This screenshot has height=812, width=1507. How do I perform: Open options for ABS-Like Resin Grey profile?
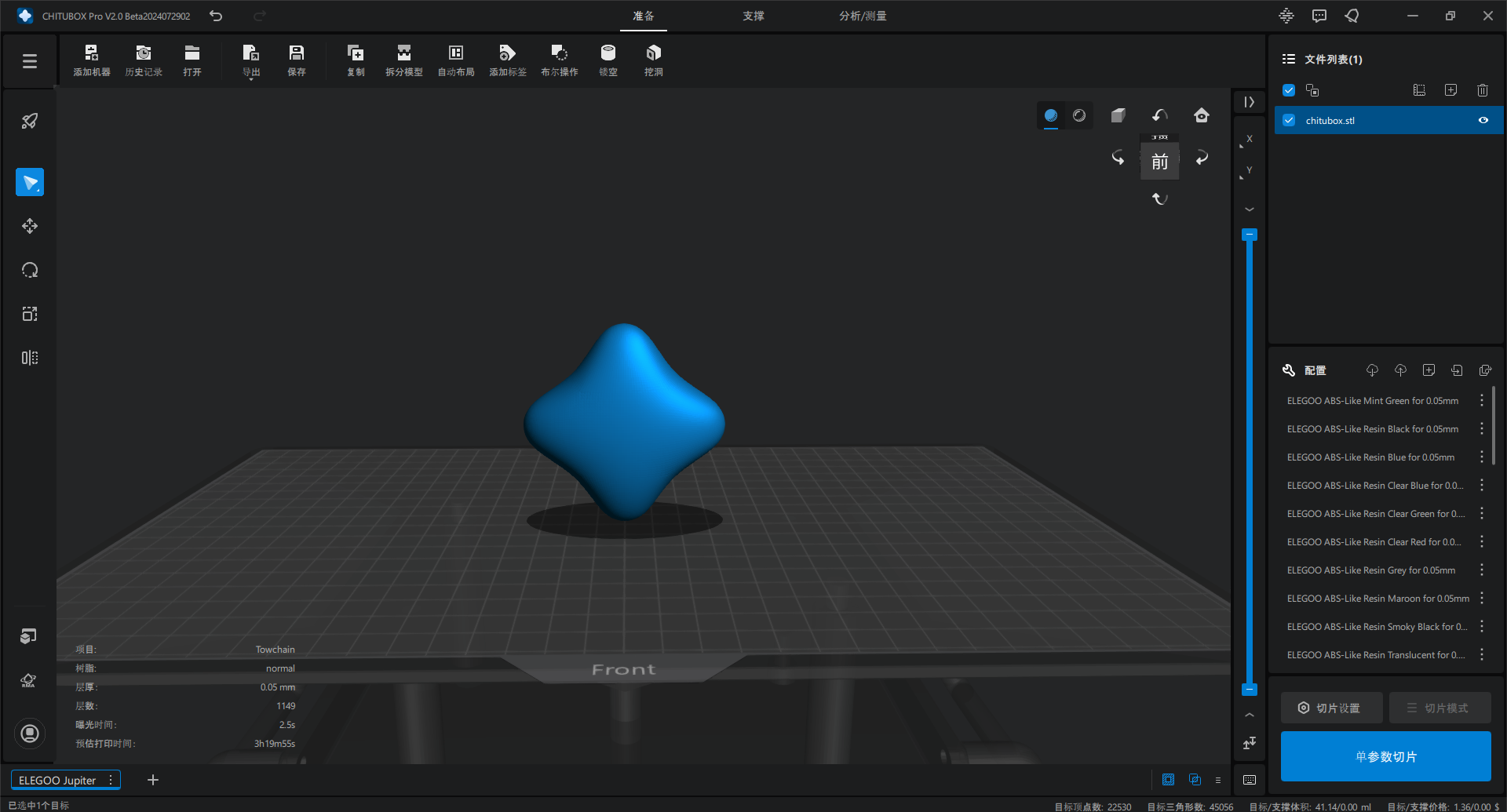pyautogui.click(x=1482, y=570)
